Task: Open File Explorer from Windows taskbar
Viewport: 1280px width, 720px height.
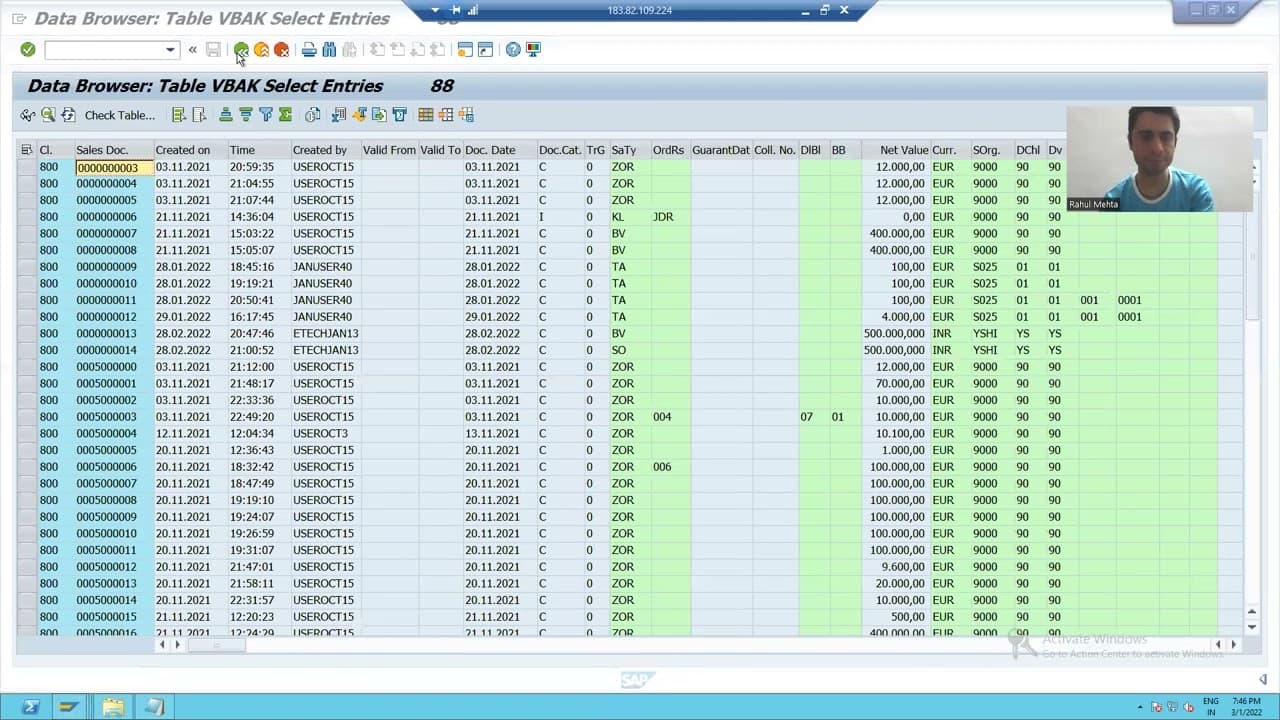Action: pyautogui.click(x=113, y=707)
